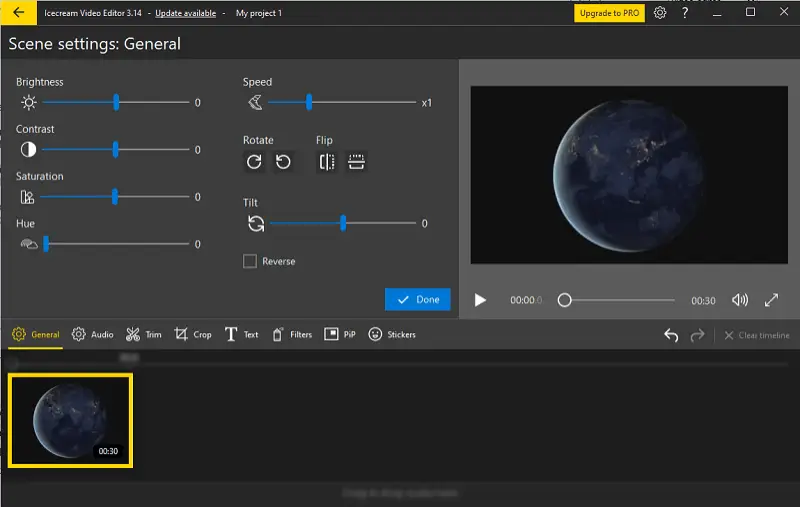Click the Scene settings: General heading

[94, 44]
